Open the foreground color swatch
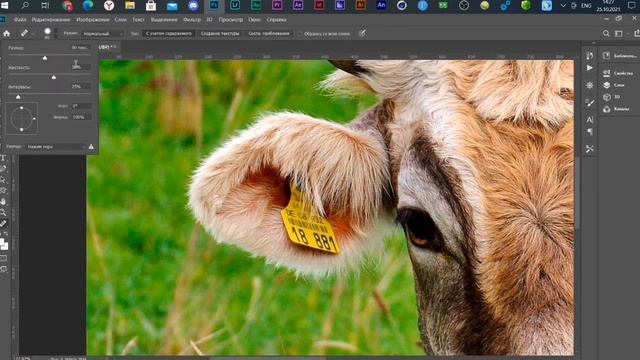This screenshot has height=360, width=640. coord(2,242)
